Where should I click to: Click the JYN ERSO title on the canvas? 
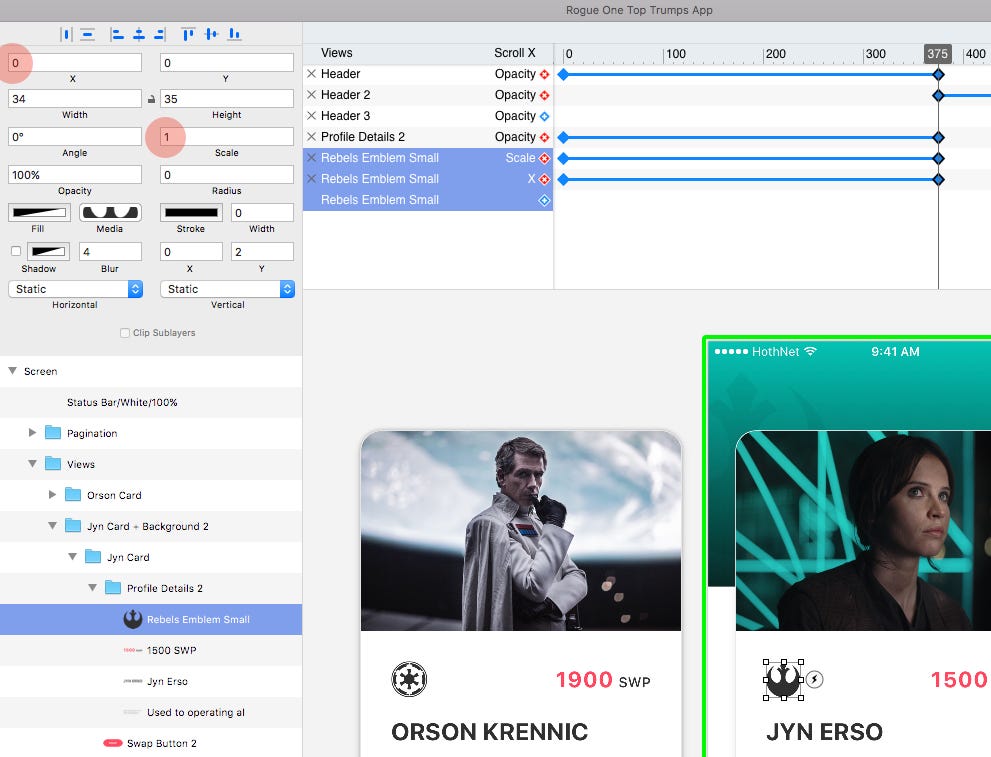click(824, 732)
